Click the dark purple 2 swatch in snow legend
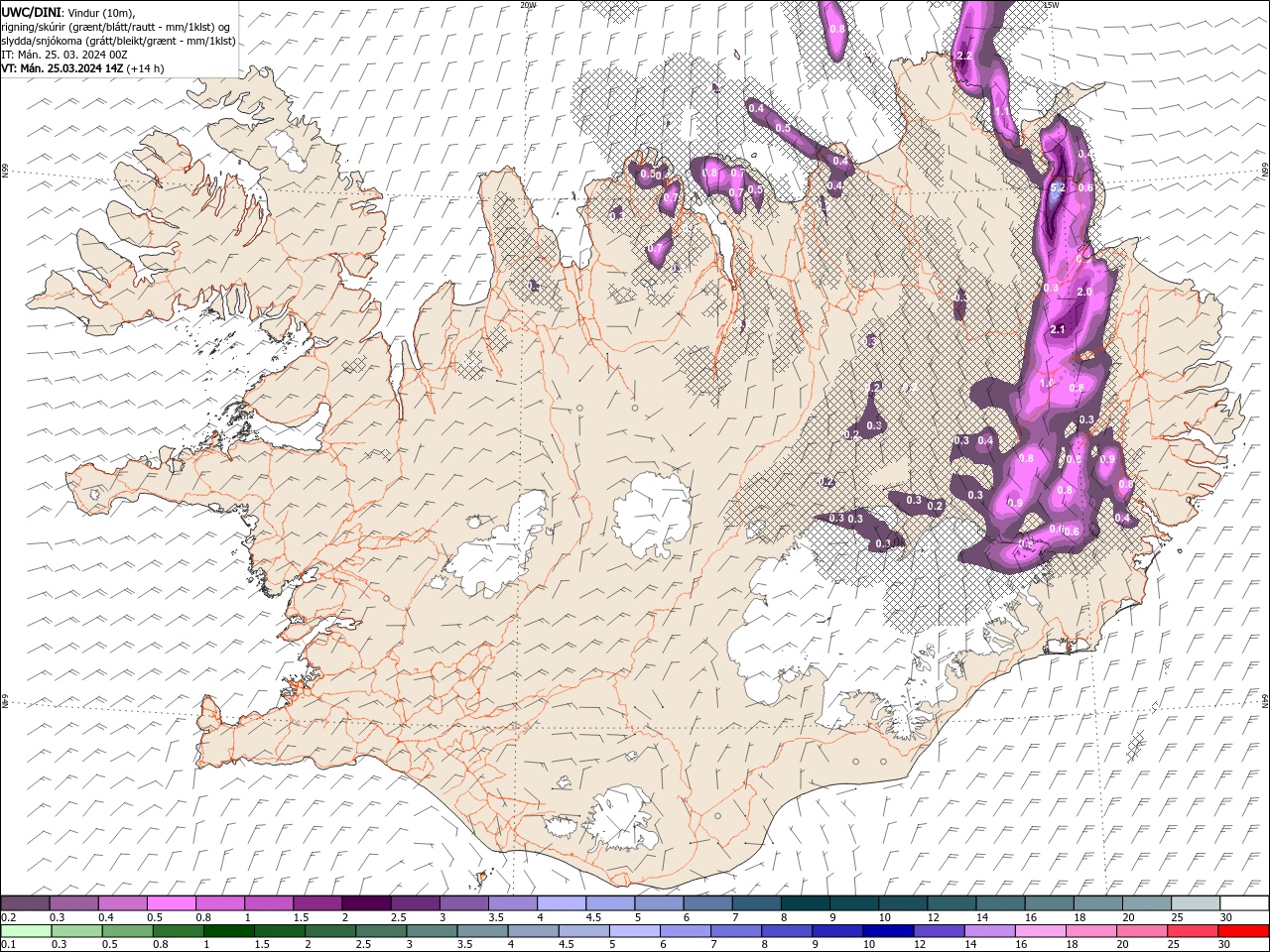1270x952 pixels. click(x=365, y=903)
